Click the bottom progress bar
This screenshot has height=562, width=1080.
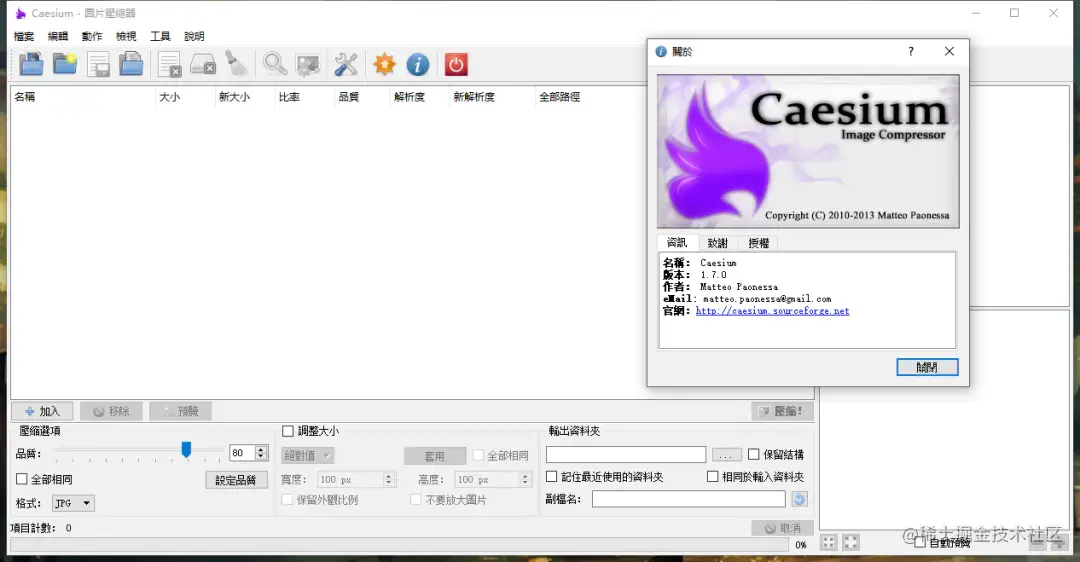pyautogui.click(x=399, y=545)
